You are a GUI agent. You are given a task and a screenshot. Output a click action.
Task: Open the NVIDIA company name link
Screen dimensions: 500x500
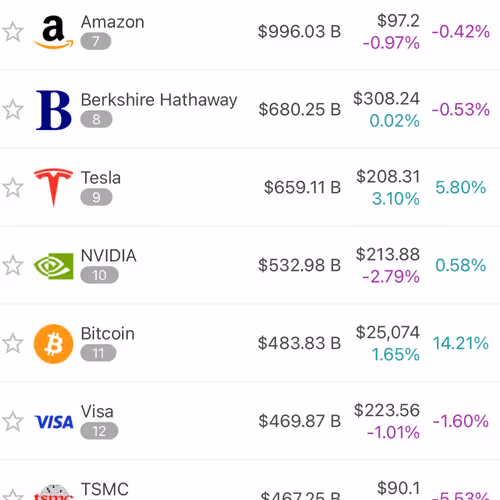click(109, 256)
